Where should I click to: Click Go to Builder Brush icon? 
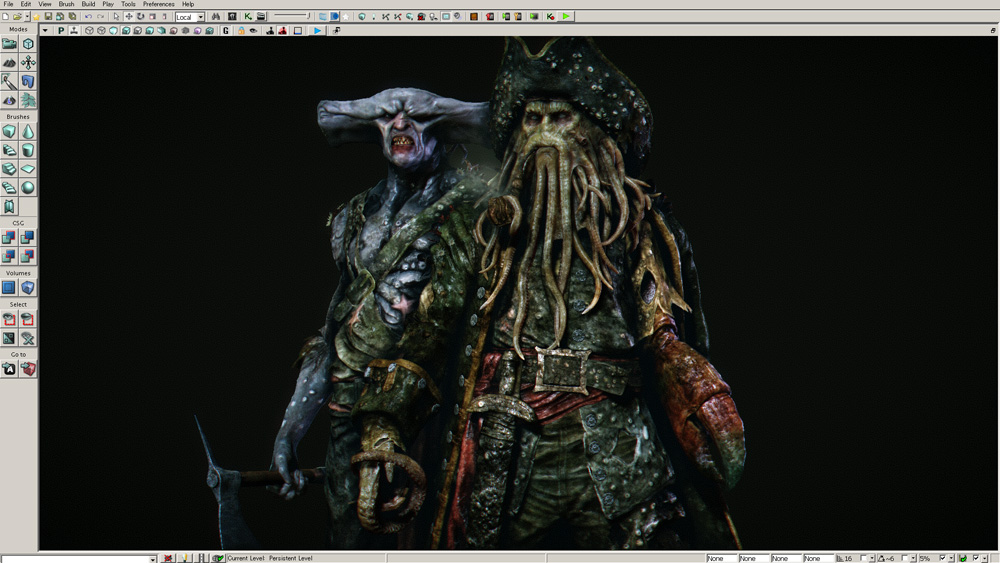coord(28,369)
